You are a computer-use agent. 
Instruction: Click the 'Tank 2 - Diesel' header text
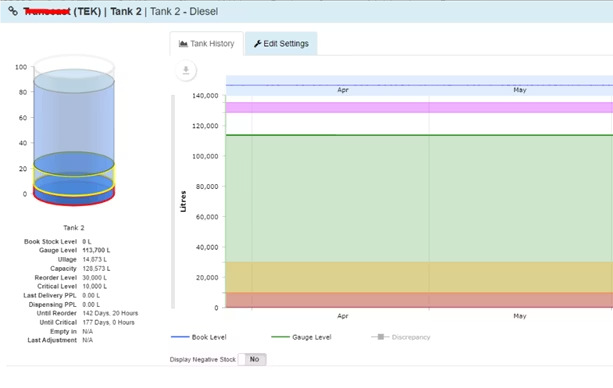pyautogui.click(x=184, y=11)
